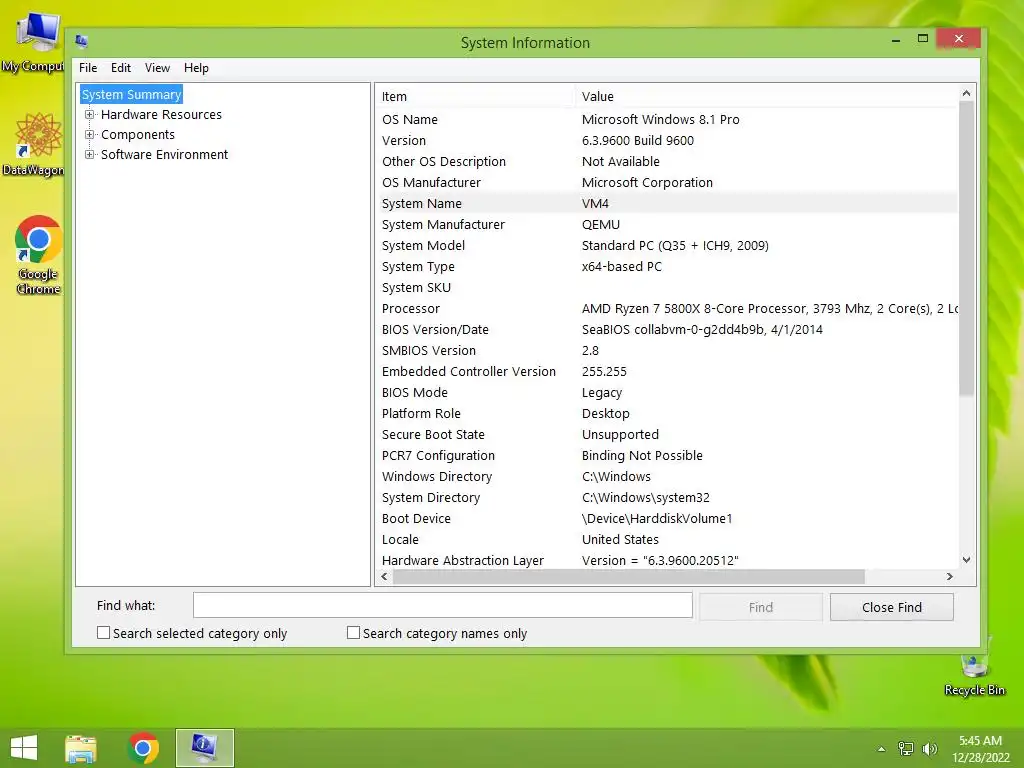Click the System Information title bar icon
The width and height of the screenshot is (1024, 768).
[x=82, y=42]
